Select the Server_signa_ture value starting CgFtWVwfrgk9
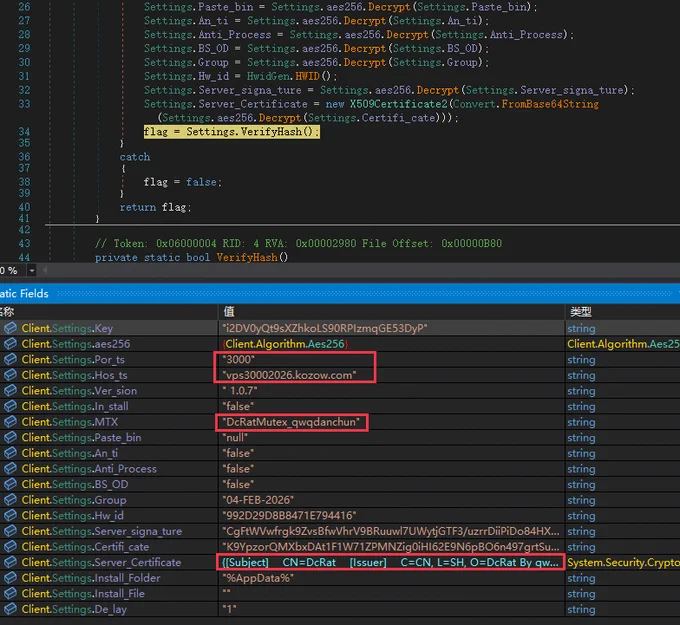Image resolution: width=680 pixels, height=625 pixels. tap(391, 531)
